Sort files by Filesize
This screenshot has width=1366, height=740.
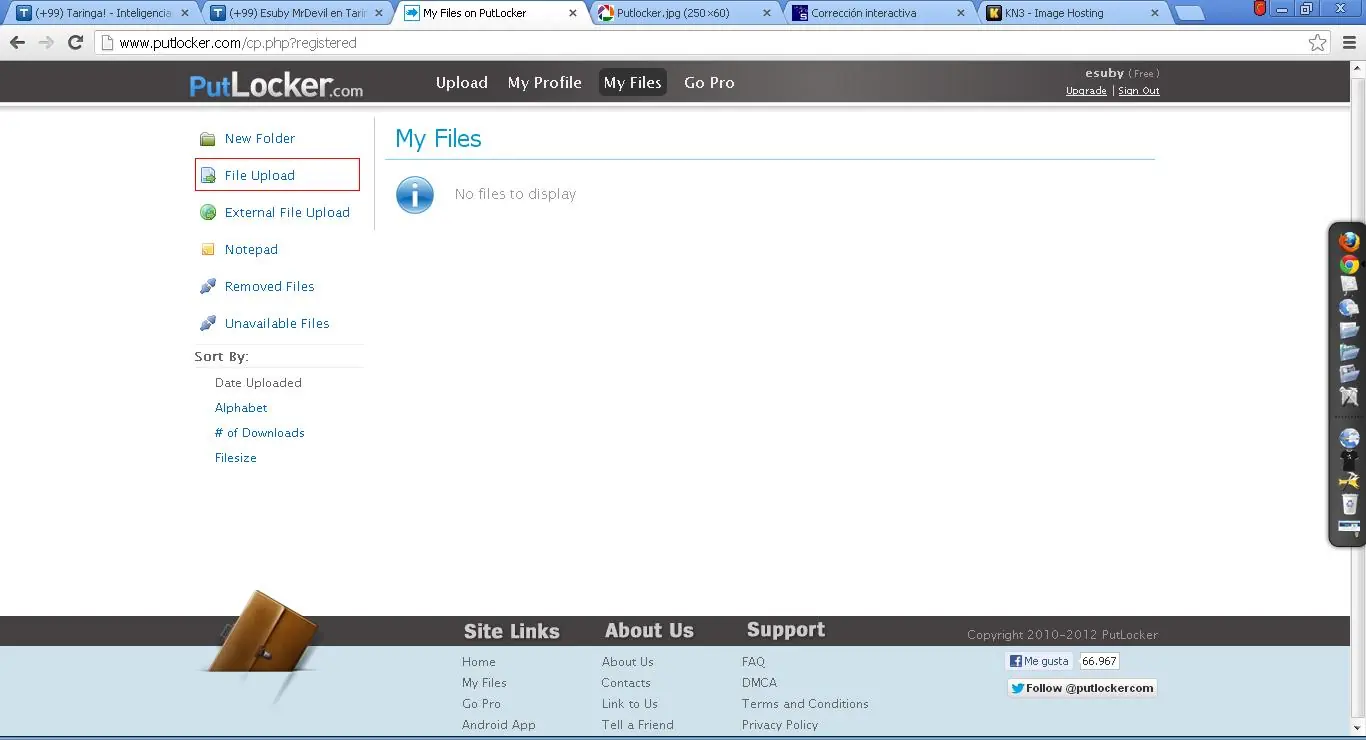click(236, 458)
